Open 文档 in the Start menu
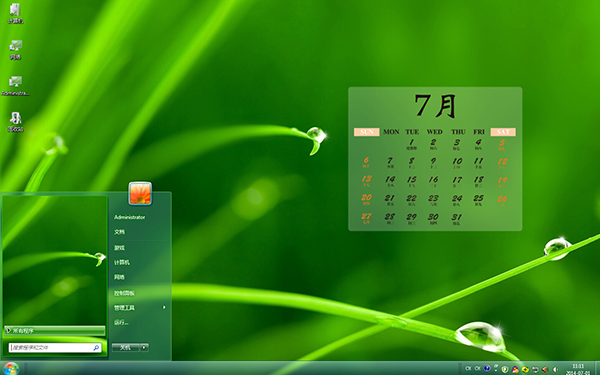 pyautogui.click(x=119, y=232)
